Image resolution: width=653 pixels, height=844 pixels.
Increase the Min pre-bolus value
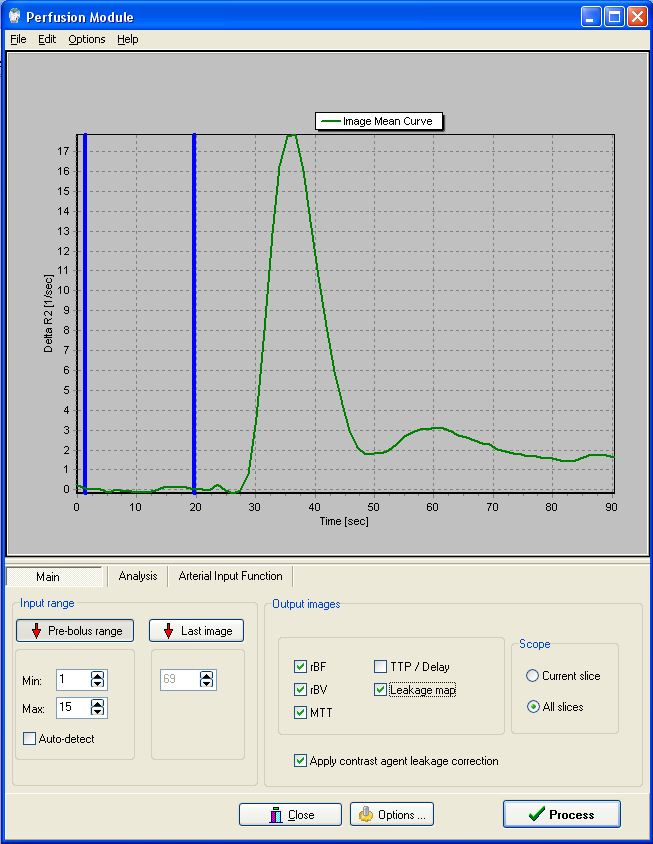pyautogui.click(x=97, y=676)
